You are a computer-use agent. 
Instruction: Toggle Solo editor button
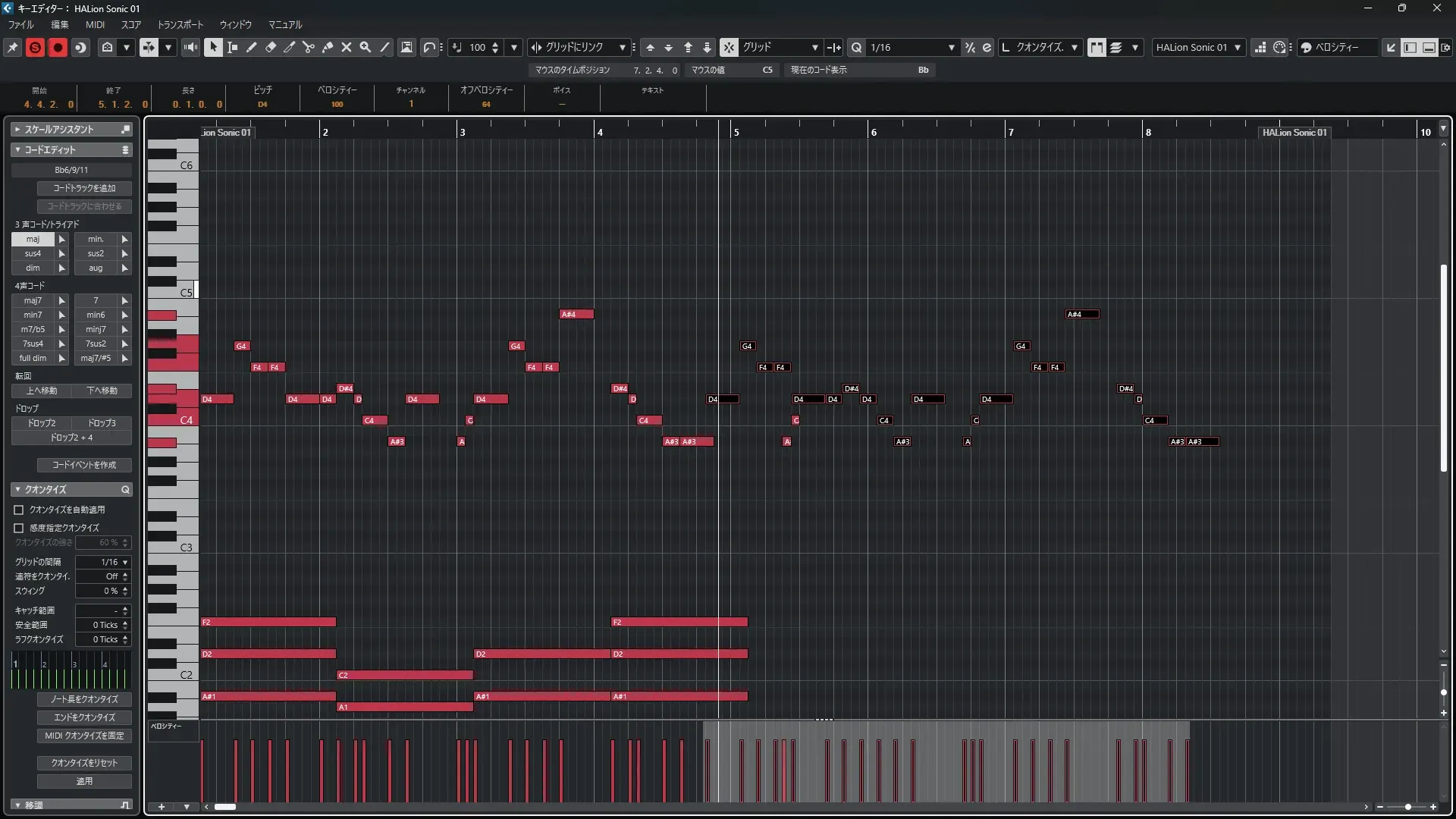35,47
